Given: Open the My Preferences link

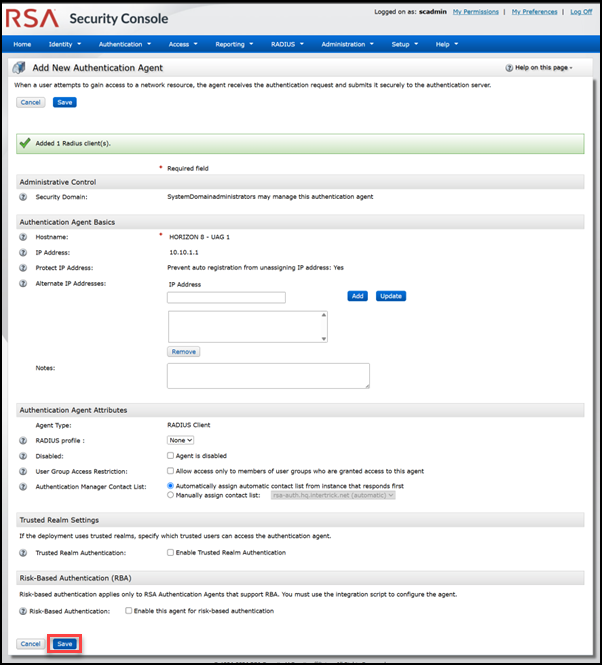Looking at the screenshot, I should (x=535, y=12).
